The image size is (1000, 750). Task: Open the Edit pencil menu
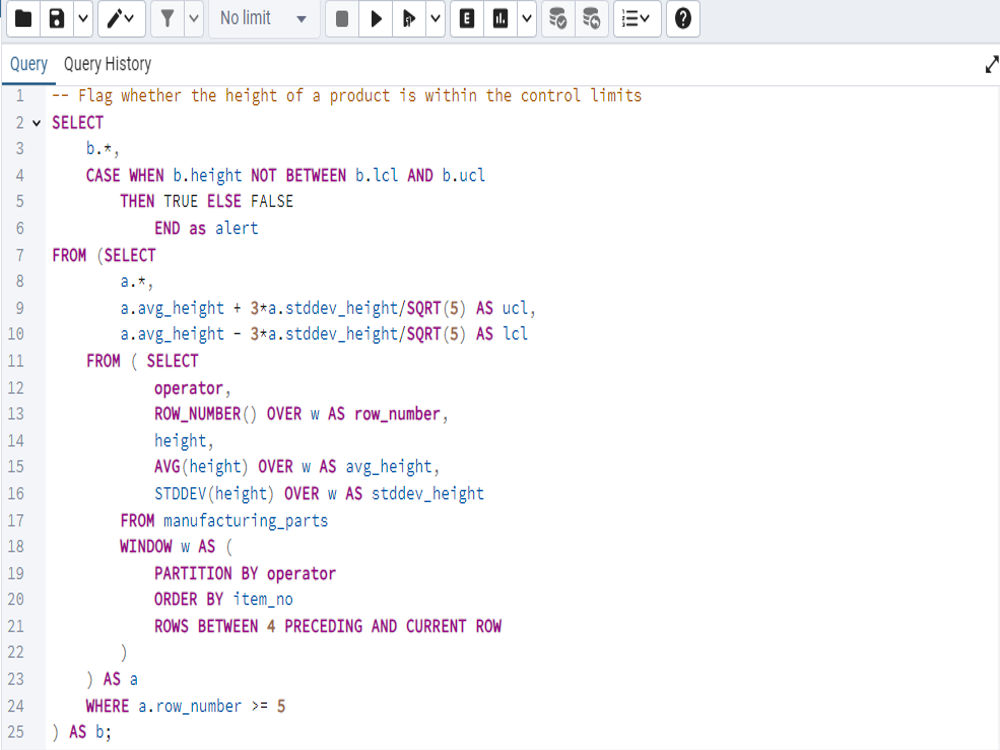[121, 18]
